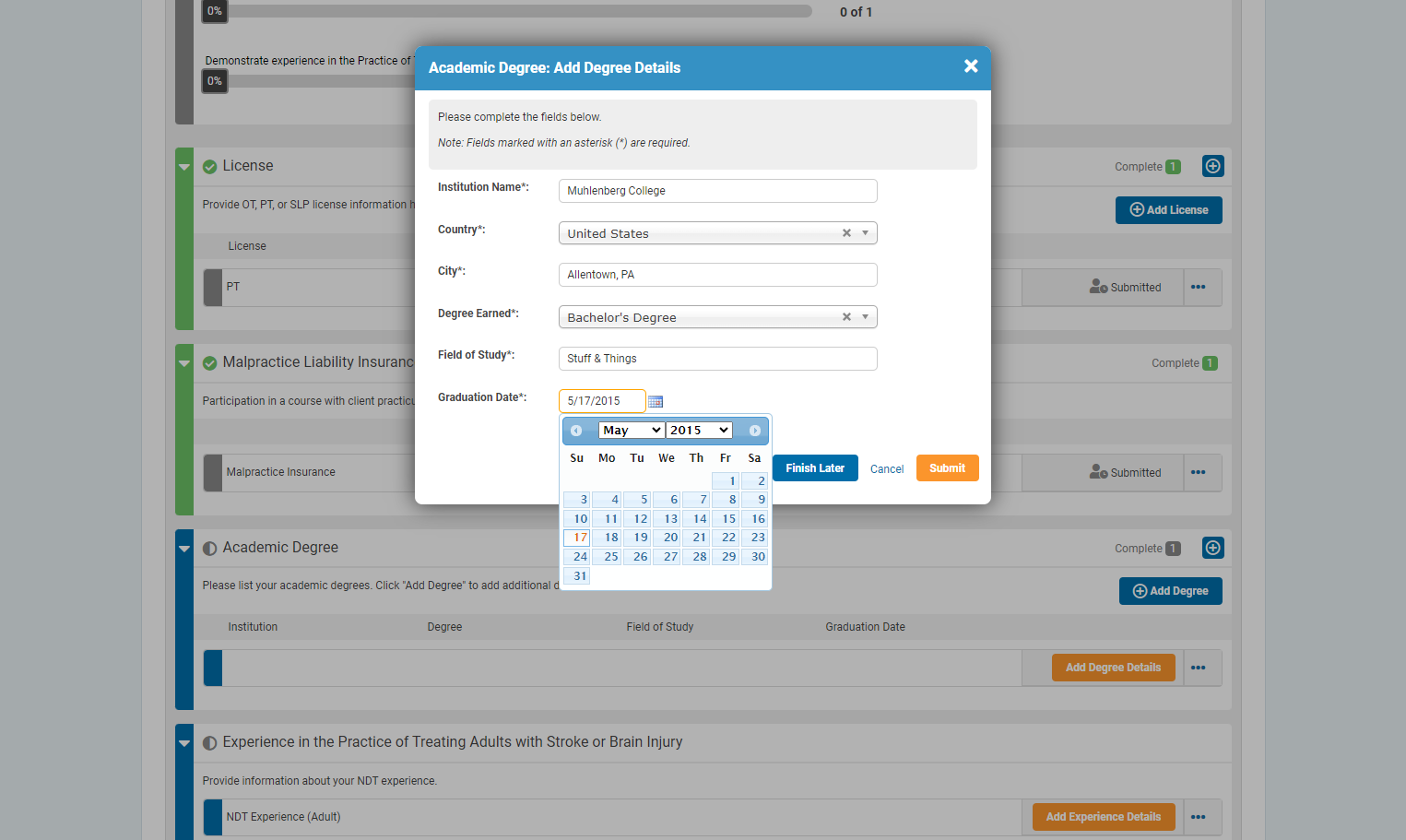This screenshot has height=840, width=1406.
Task: Click the Add Experience Details button
Action: pos(1104,817)
